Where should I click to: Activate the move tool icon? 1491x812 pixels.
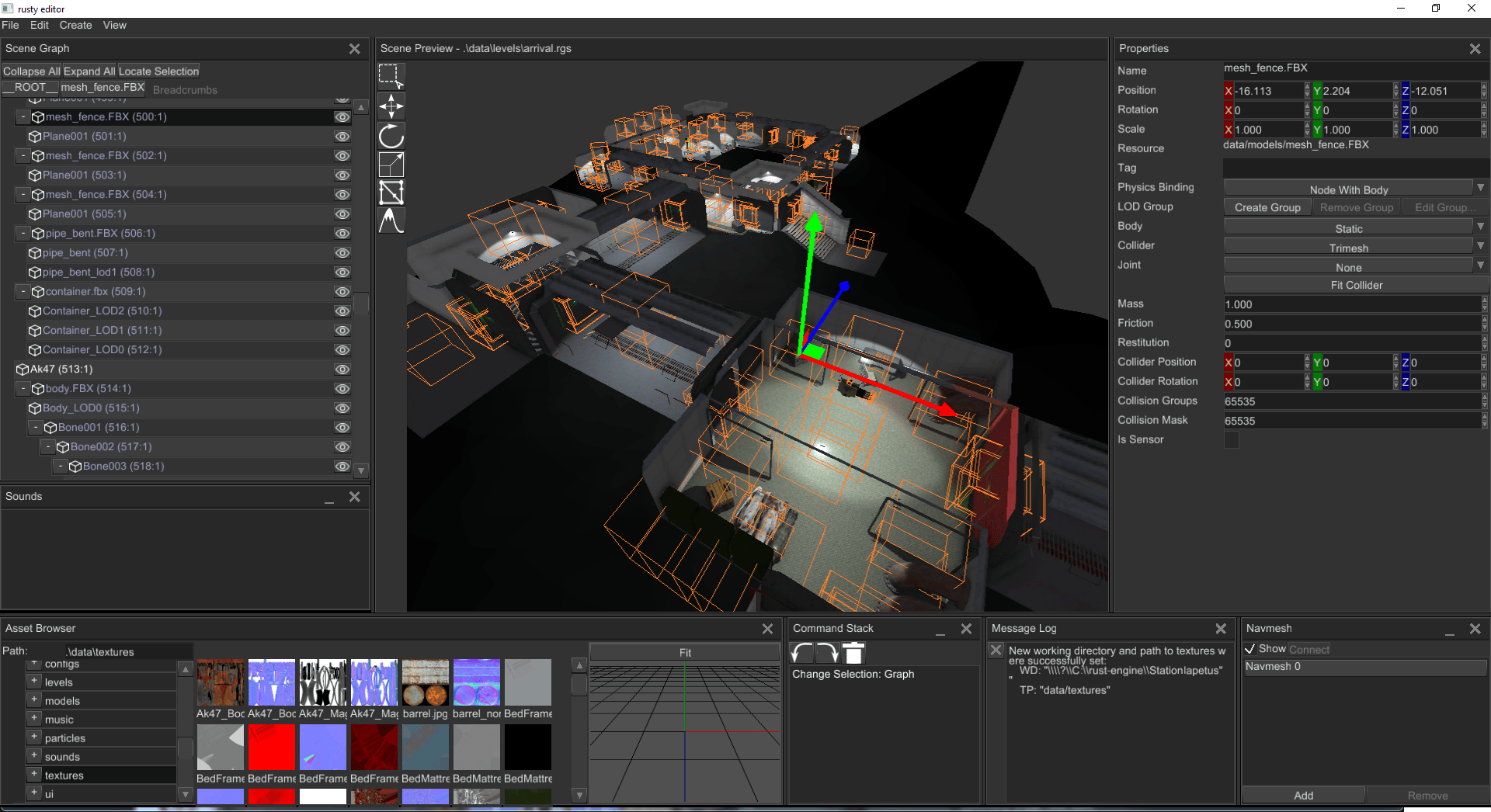pyautogui.click(x=391, y=106)
